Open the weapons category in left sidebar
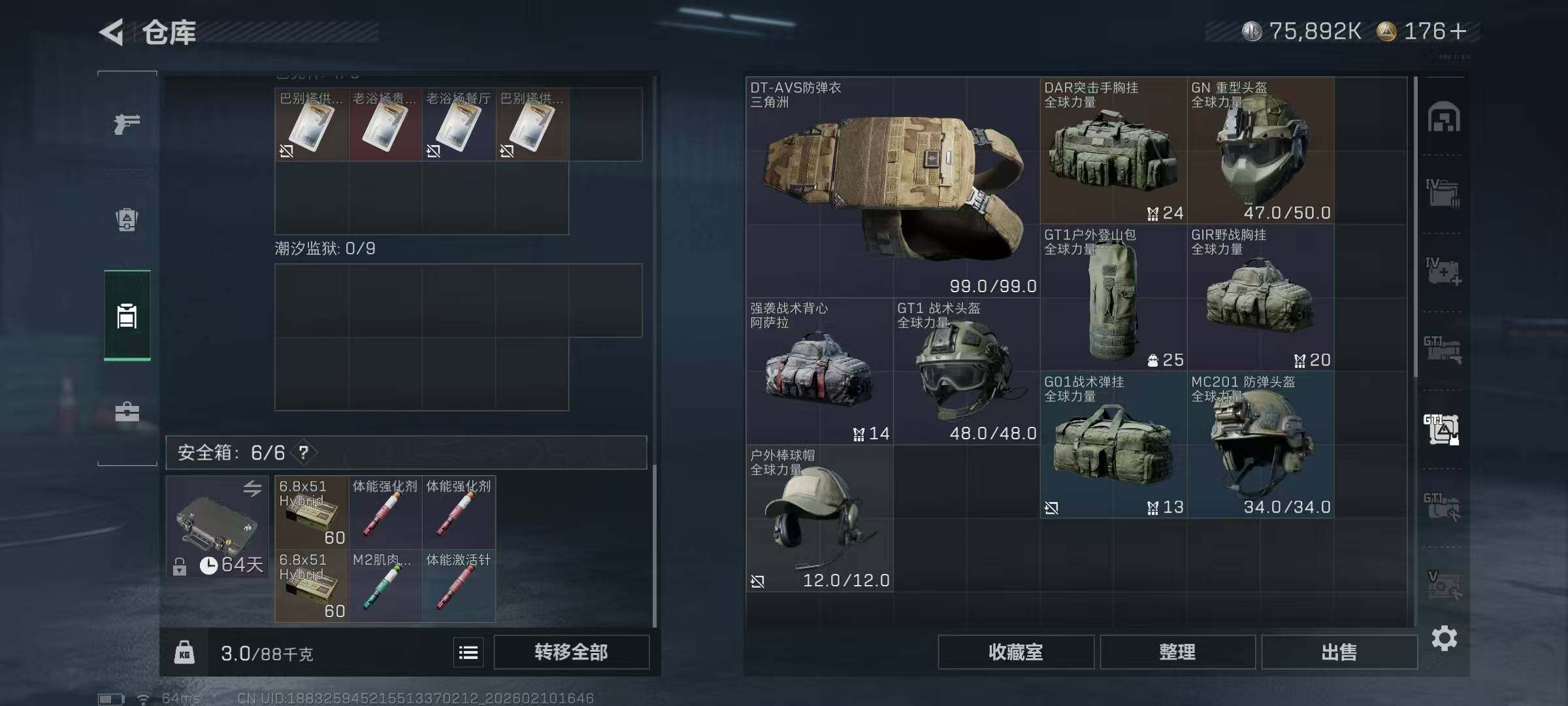 tap(127, 123)
